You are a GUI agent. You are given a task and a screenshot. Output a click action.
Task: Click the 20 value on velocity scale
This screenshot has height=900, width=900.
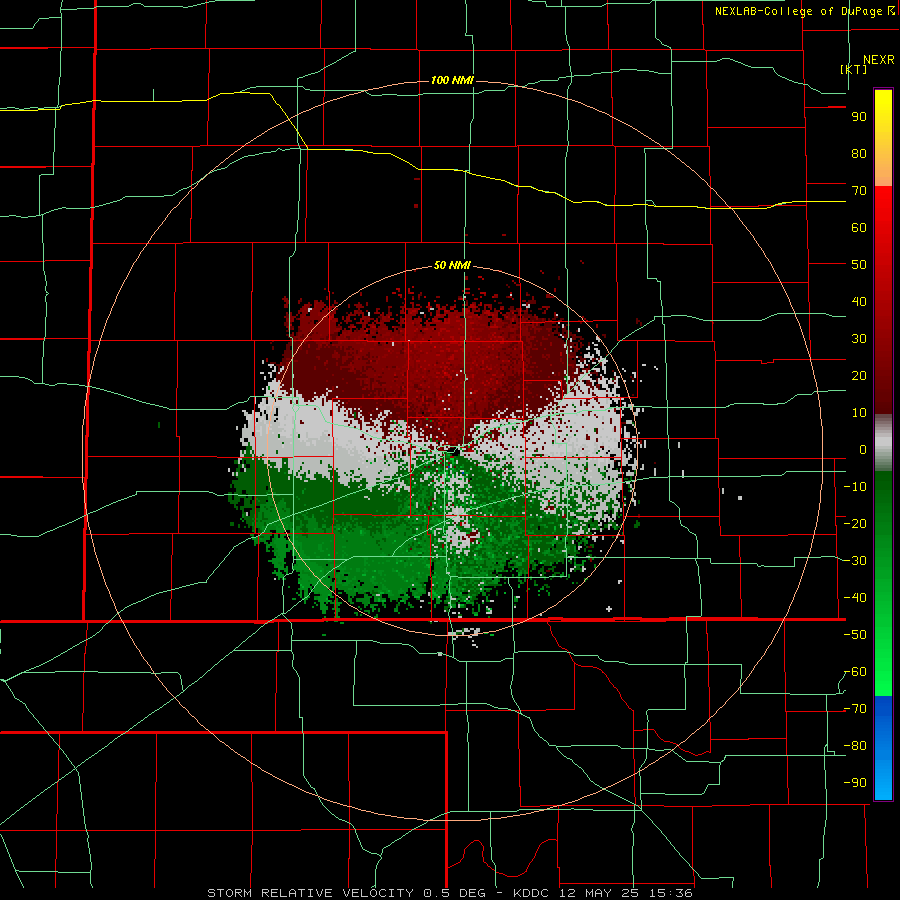pos(859,376)
